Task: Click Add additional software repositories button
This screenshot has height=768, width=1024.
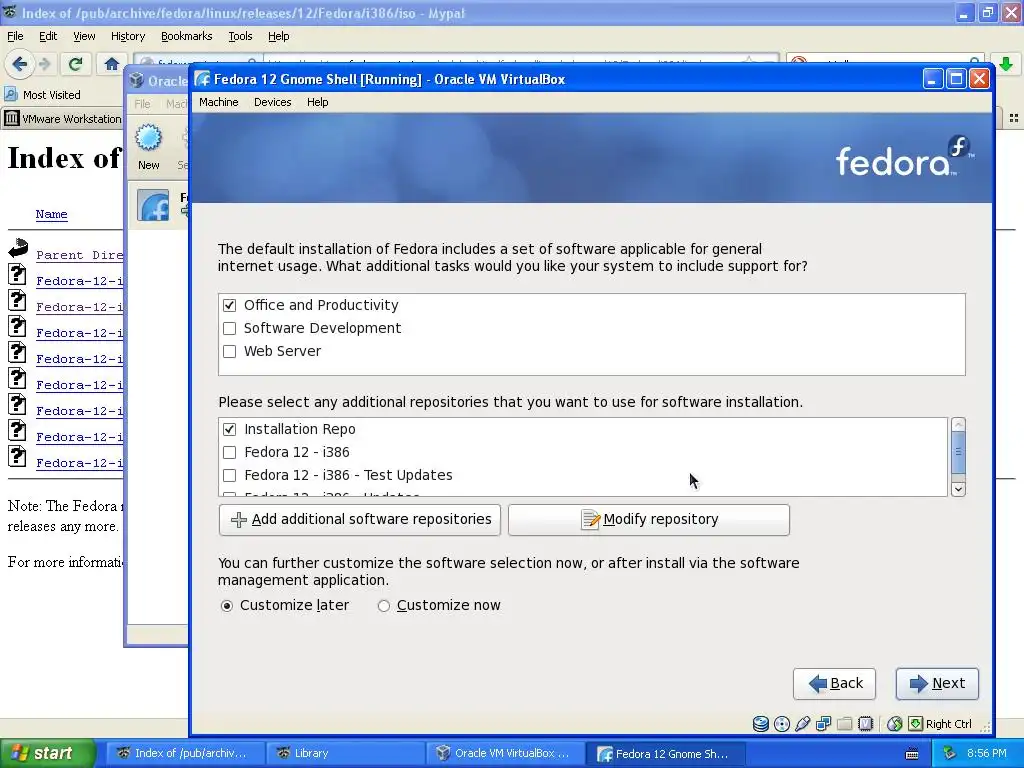Action: pos(360,520)
